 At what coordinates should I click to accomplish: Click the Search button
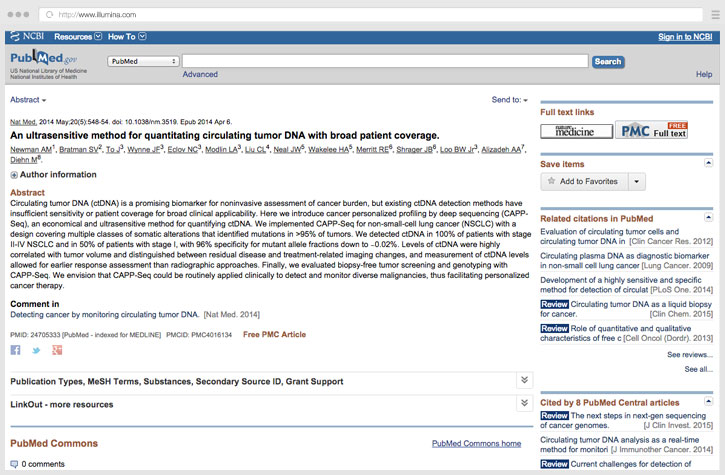608,61
